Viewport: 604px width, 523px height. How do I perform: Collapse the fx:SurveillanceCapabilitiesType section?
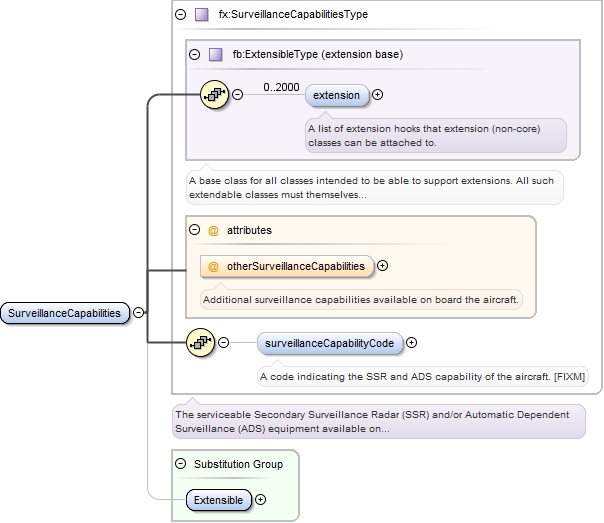coord(180,15)
